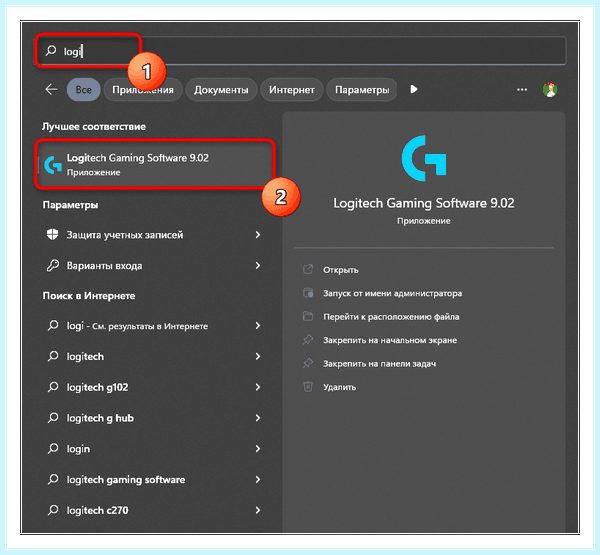Click the key icon for 'Варианты входа'

click(x=53, y=265)
